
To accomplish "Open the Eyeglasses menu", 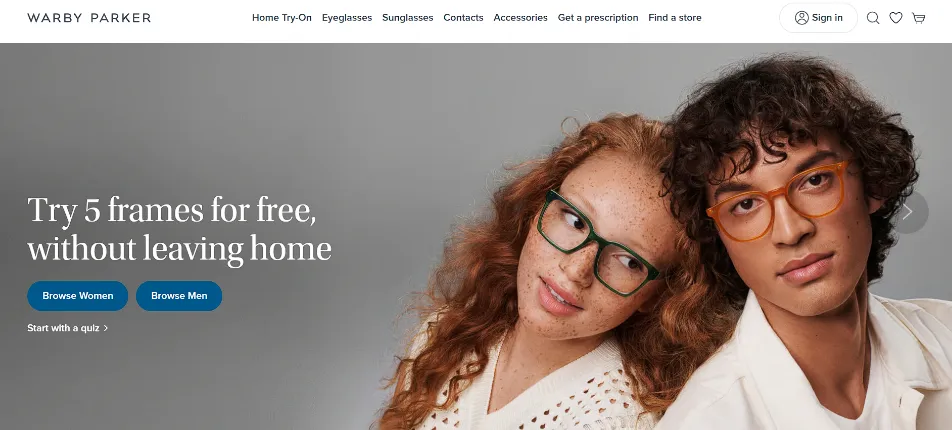I will (347, 18).
